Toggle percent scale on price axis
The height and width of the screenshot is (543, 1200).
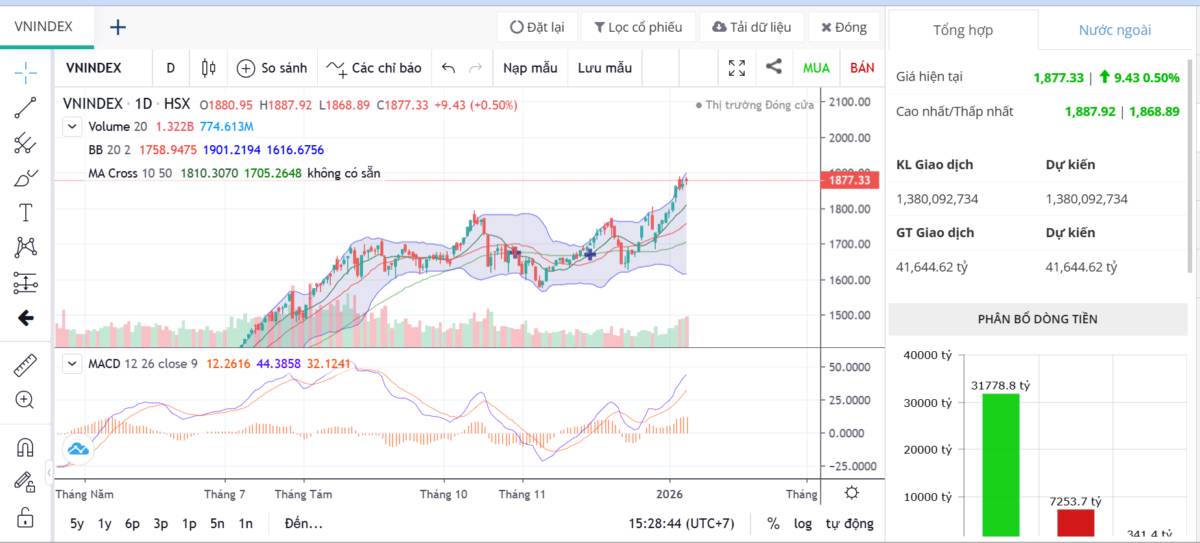pyautogui.click(x=773, y=523)
